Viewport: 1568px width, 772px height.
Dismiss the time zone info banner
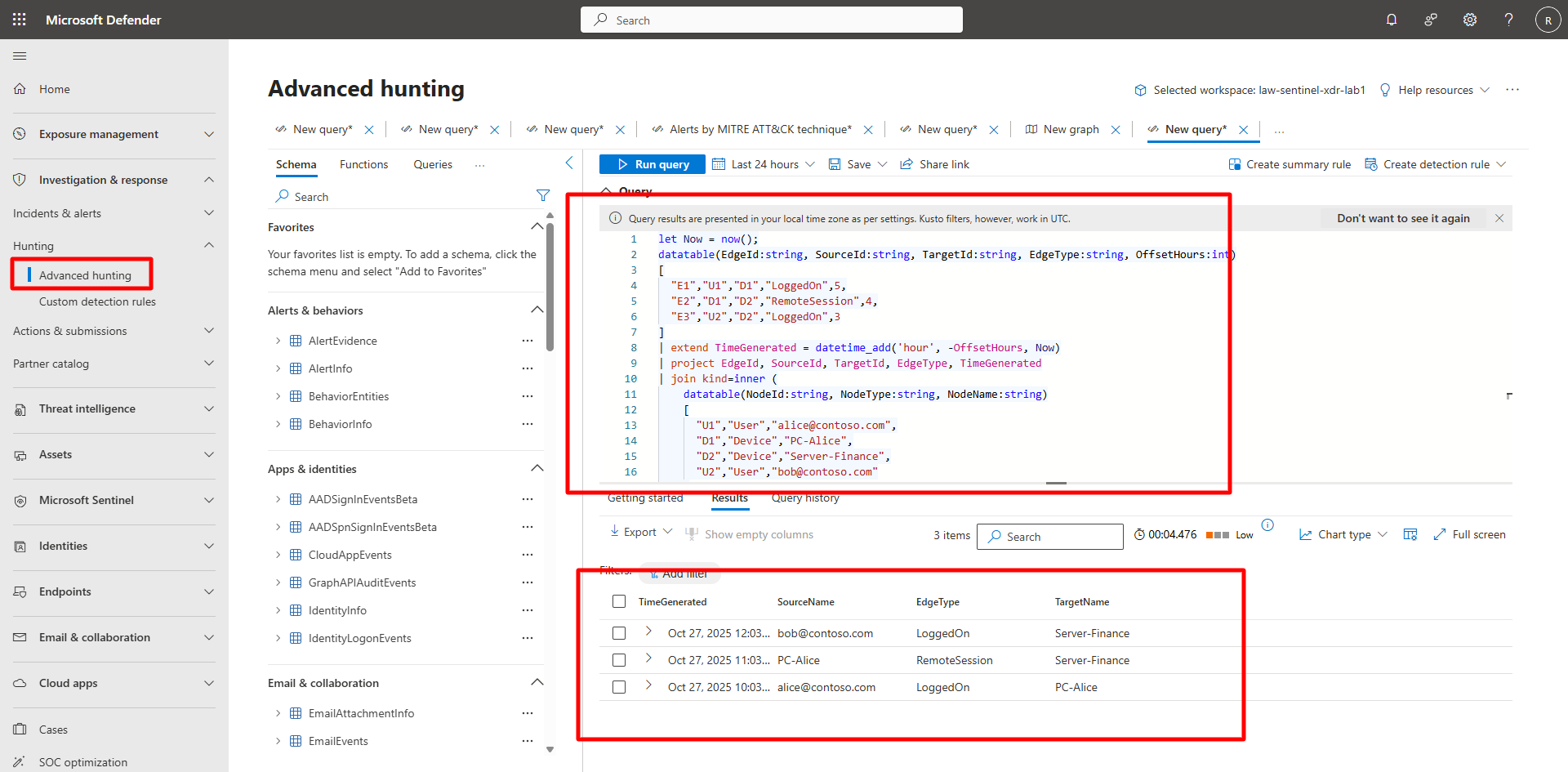[1499, 218]
